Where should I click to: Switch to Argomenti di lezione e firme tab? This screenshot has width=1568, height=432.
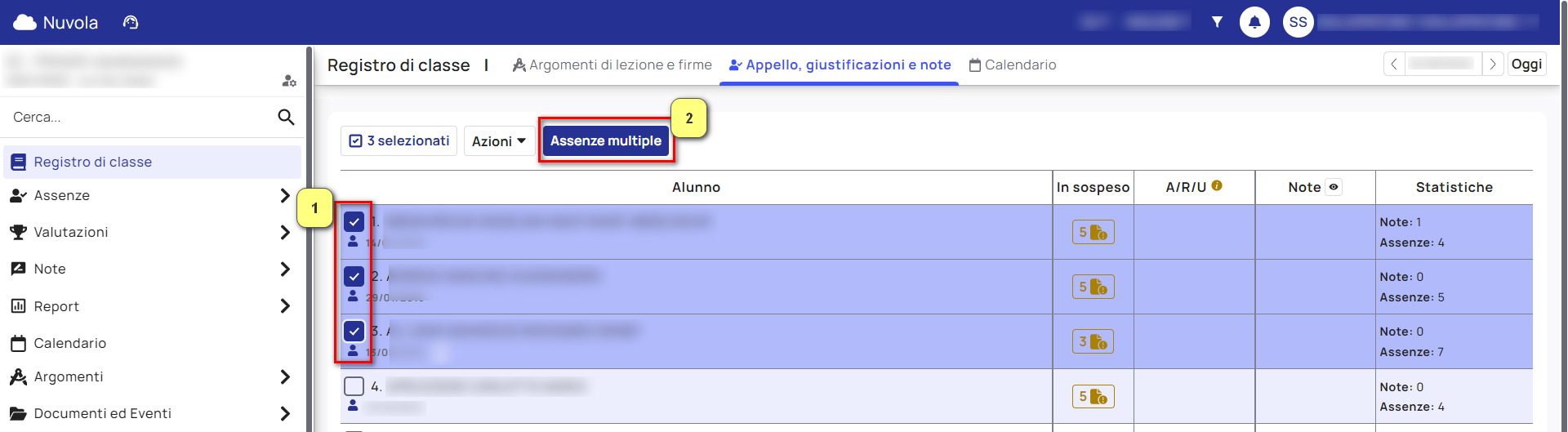click(612, 65)
